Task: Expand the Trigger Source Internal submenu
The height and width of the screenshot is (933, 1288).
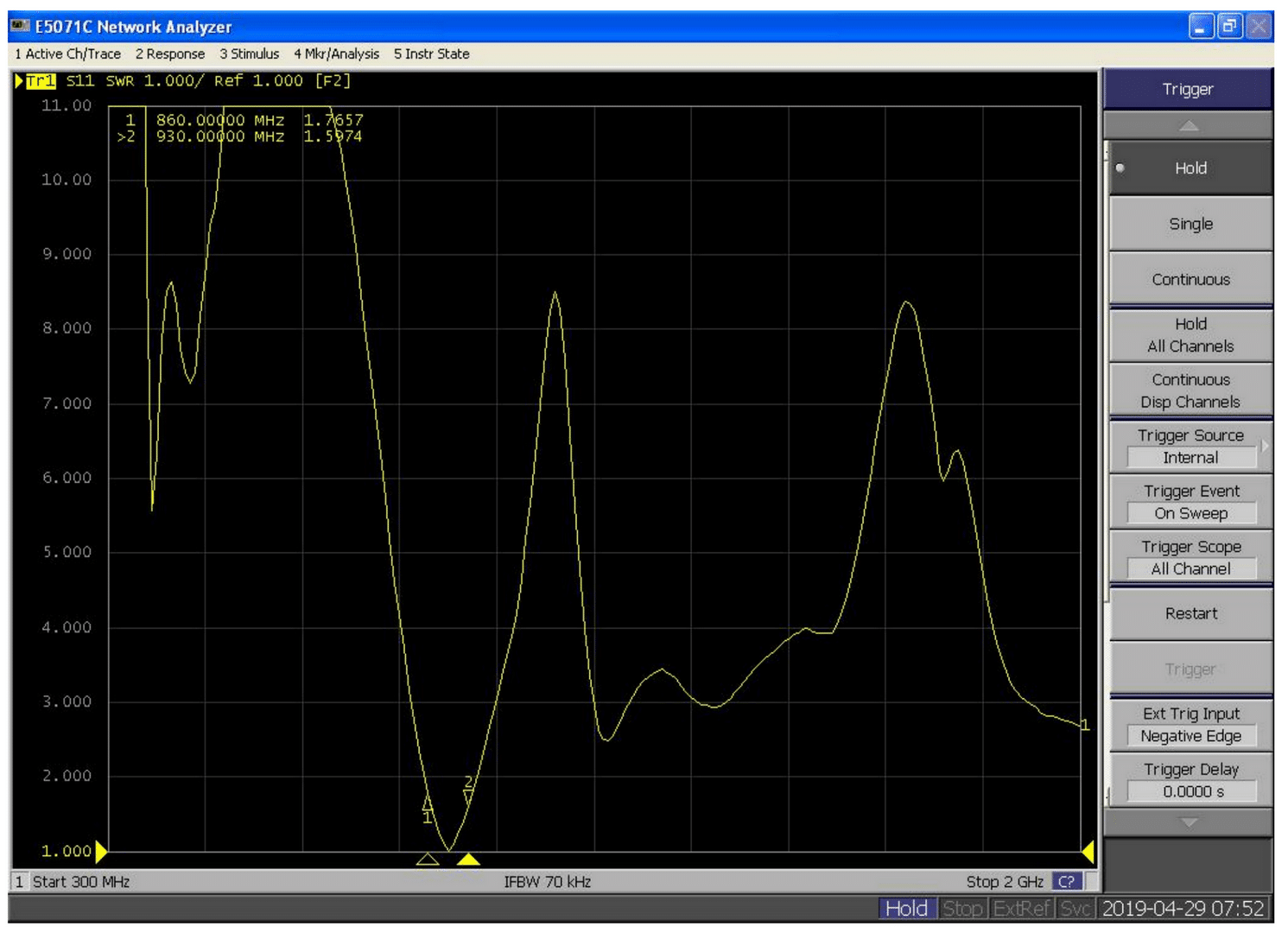Action: tap(1190, 447)
